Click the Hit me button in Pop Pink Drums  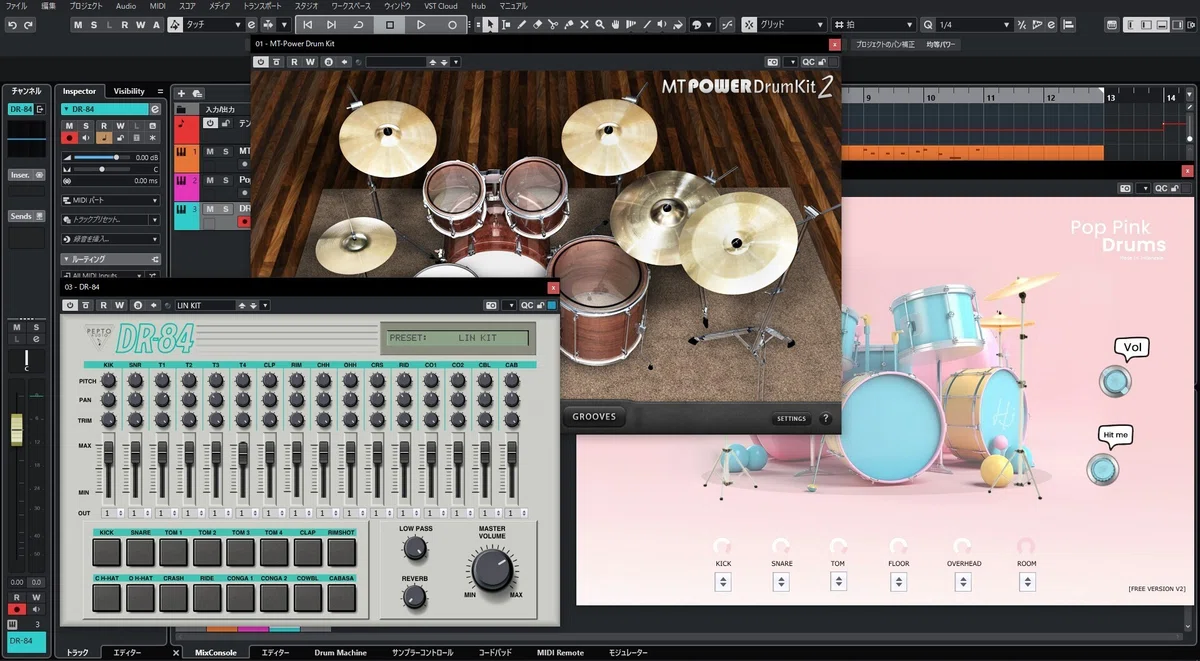1103,468
